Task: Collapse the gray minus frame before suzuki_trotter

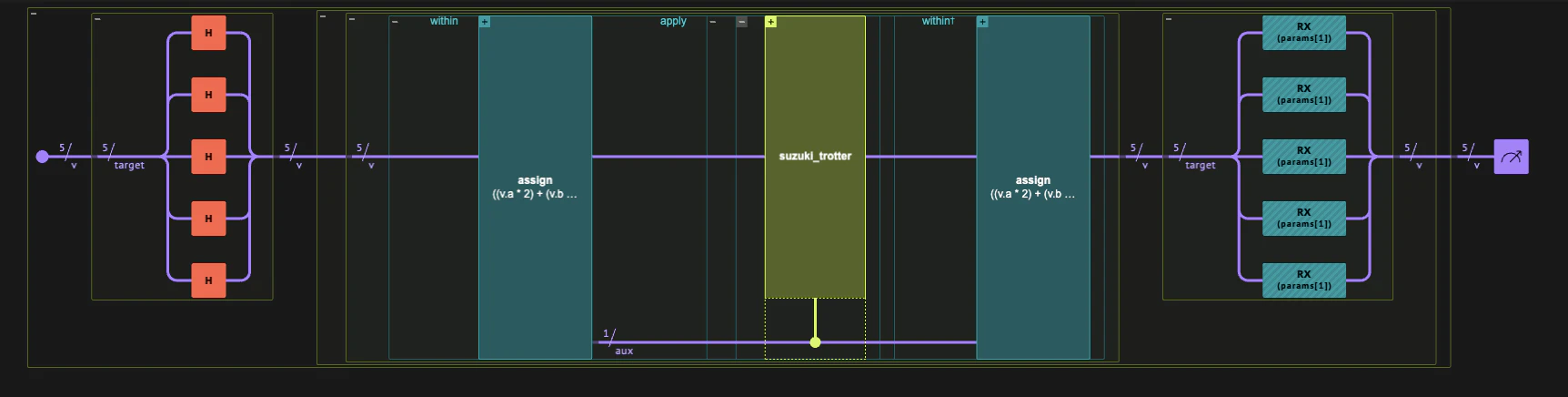Action: (742, 22)
